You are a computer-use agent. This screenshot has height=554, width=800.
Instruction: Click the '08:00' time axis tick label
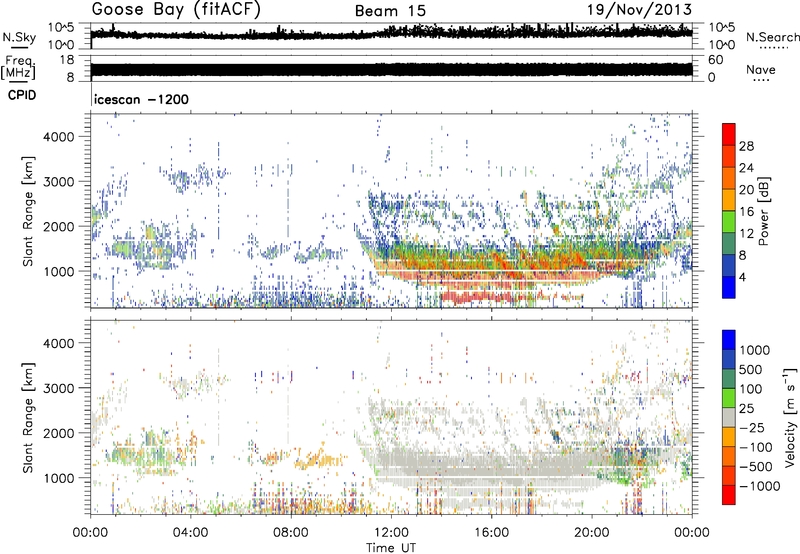[x=291, y=533]
